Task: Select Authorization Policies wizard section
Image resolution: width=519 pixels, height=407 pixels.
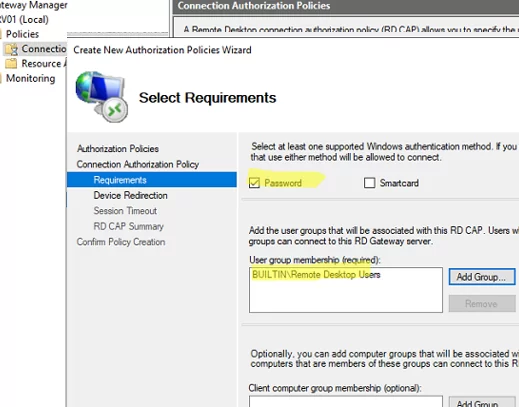Action: (118, 149)
